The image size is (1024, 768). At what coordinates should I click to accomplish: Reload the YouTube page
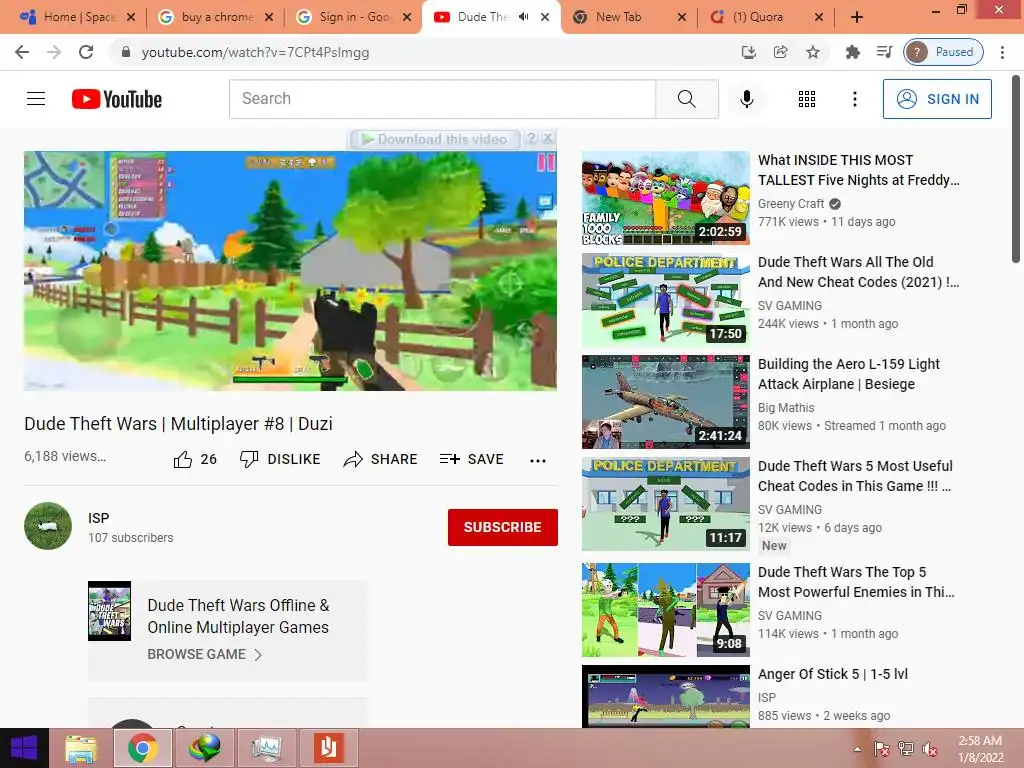click(86, 52)
